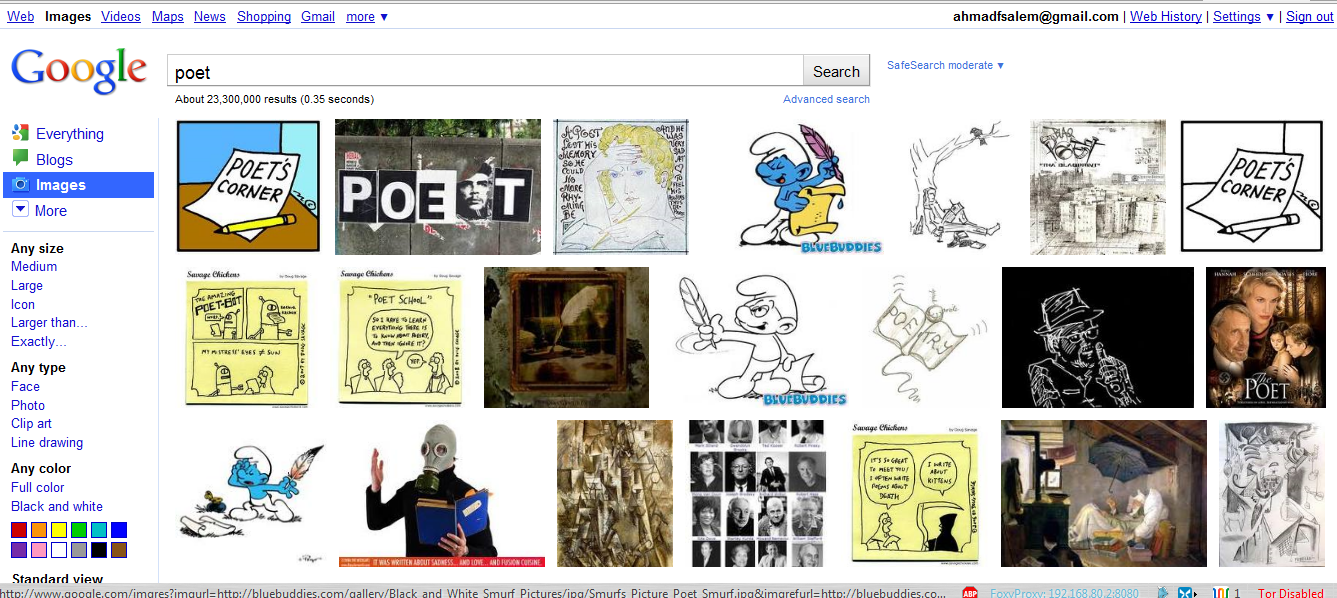This screenshot has height=598, width=1337.
Task: Open the outlined Smurf with quill thumbnail
Action: click(x=763, y=339)
